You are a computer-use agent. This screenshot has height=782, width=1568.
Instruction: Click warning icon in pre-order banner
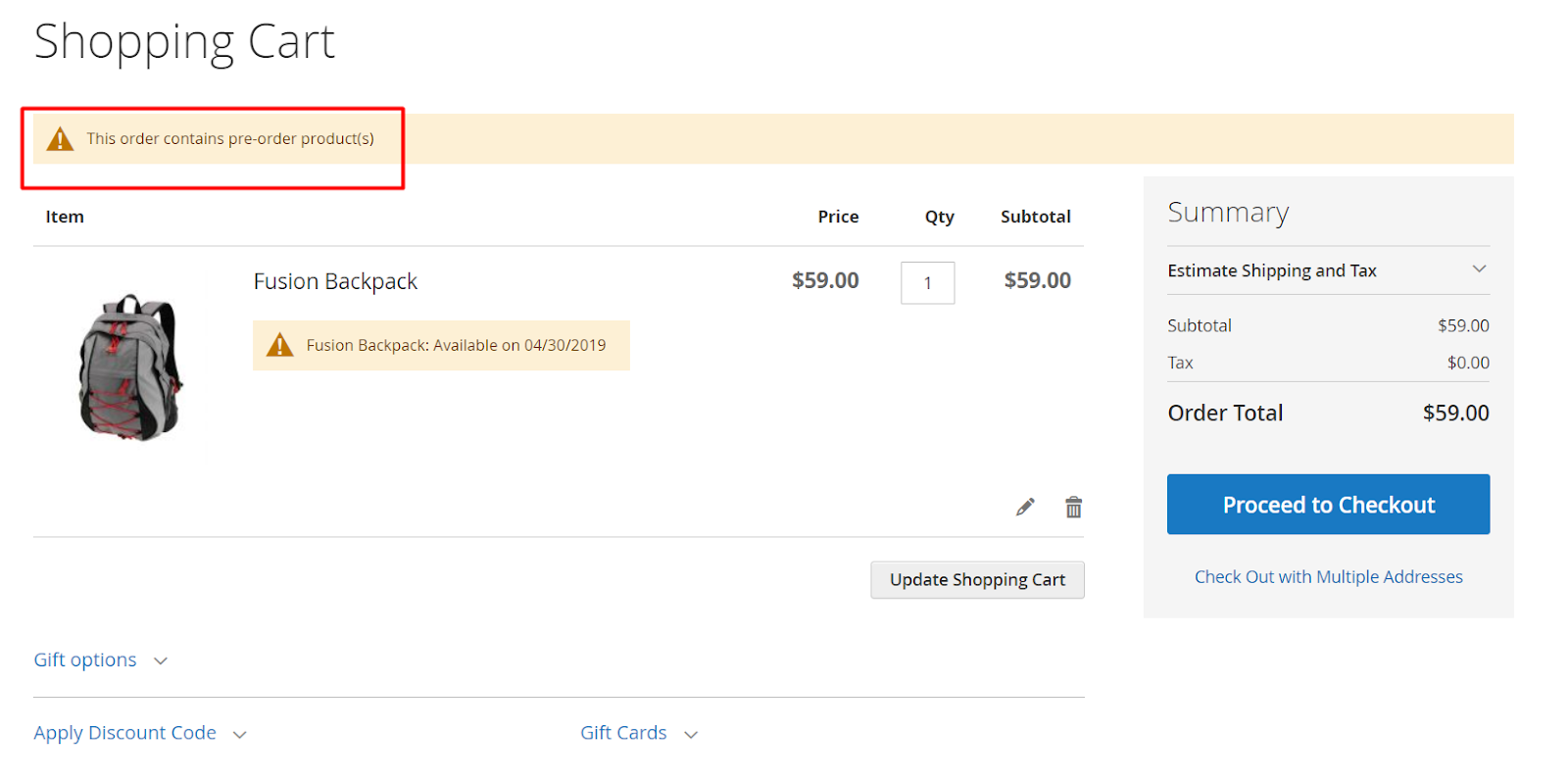[x=60, y=139]
